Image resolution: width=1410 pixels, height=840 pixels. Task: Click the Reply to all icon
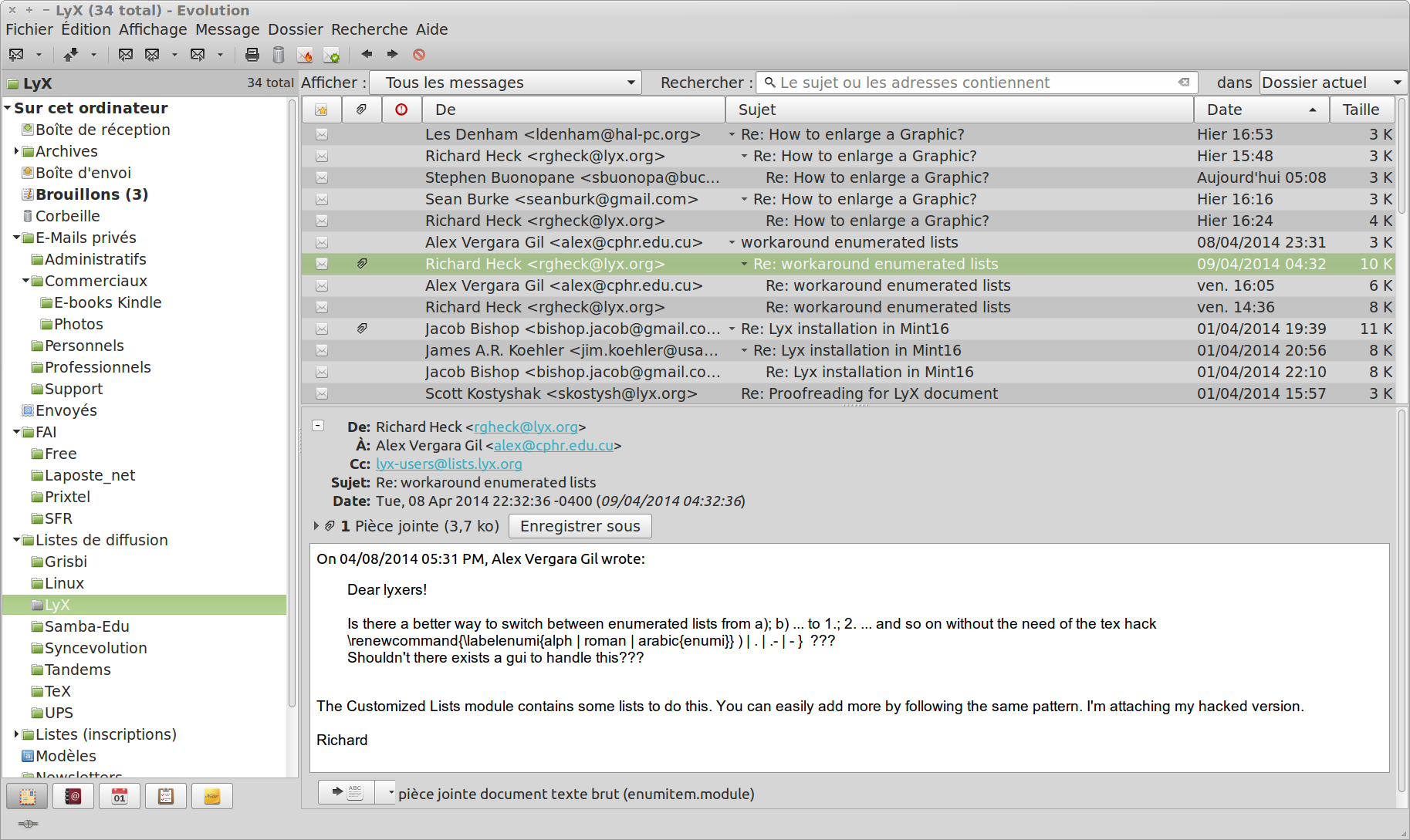153,55
